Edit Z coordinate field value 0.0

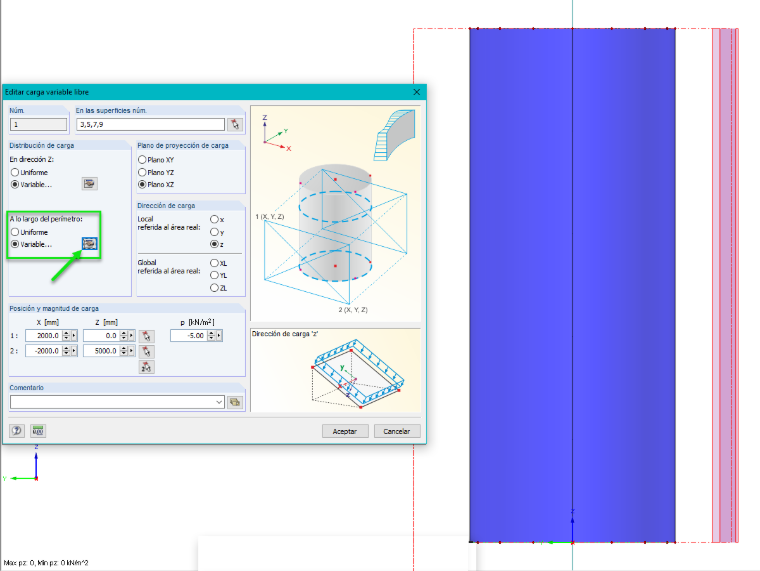tap(101, 335)
